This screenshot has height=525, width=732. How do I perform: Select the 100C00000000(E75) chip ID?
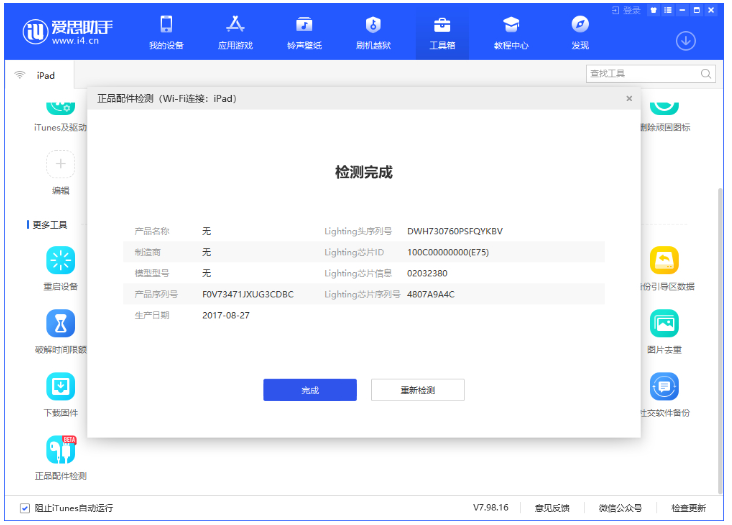pyautogui.click(x=448, y=252)
